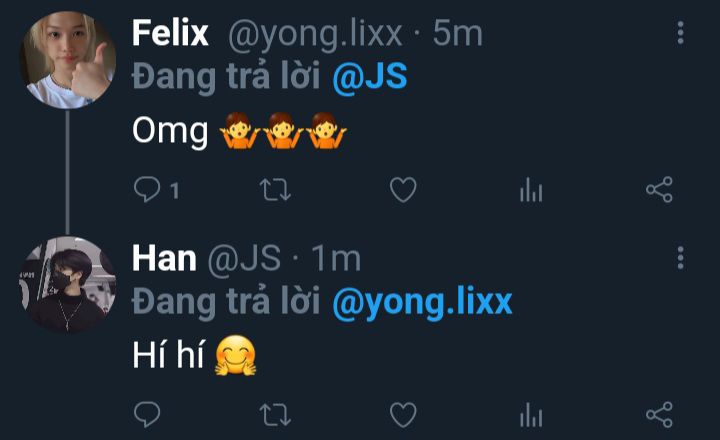Open three-dot menu on Felix's tweet
Viewport: 720px width, 440px height.
click(x=681, y=33)
